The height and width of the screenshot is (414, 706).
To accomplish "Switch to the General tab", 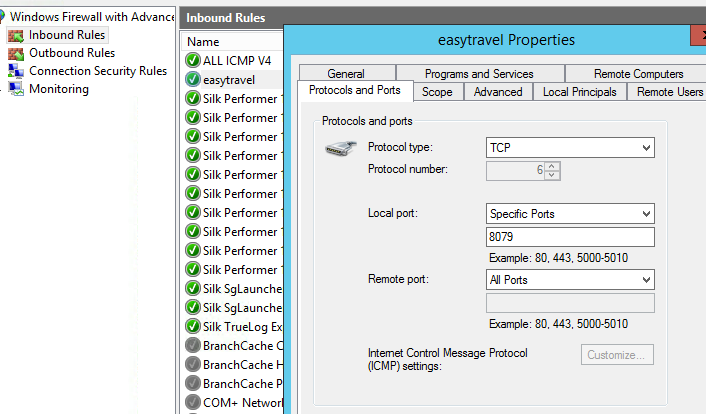I will point(346,74).
